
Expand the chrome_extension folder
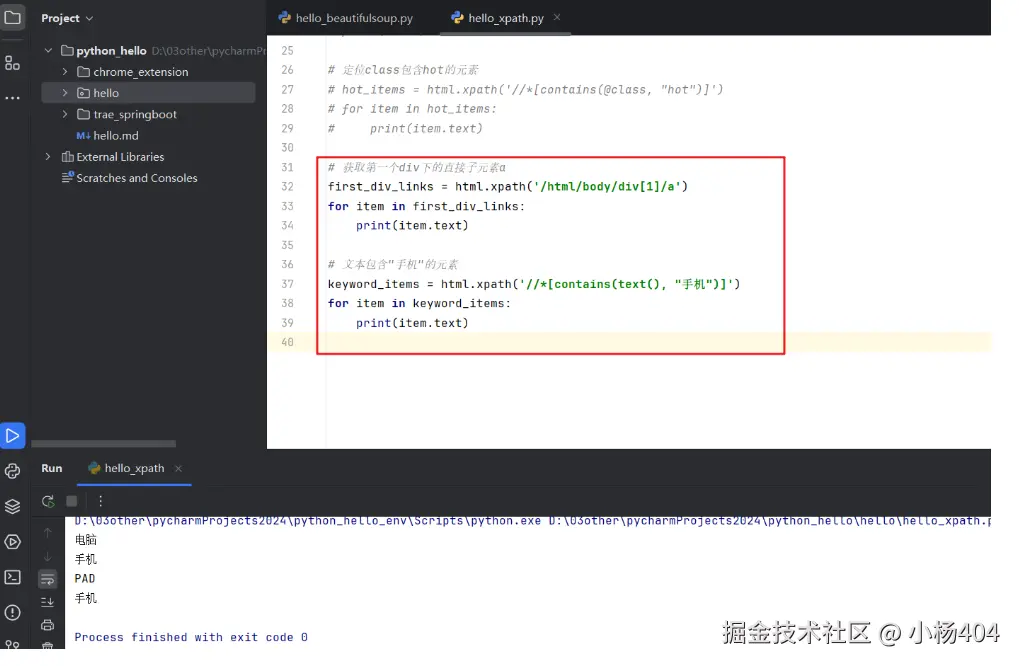coord(64,71)
